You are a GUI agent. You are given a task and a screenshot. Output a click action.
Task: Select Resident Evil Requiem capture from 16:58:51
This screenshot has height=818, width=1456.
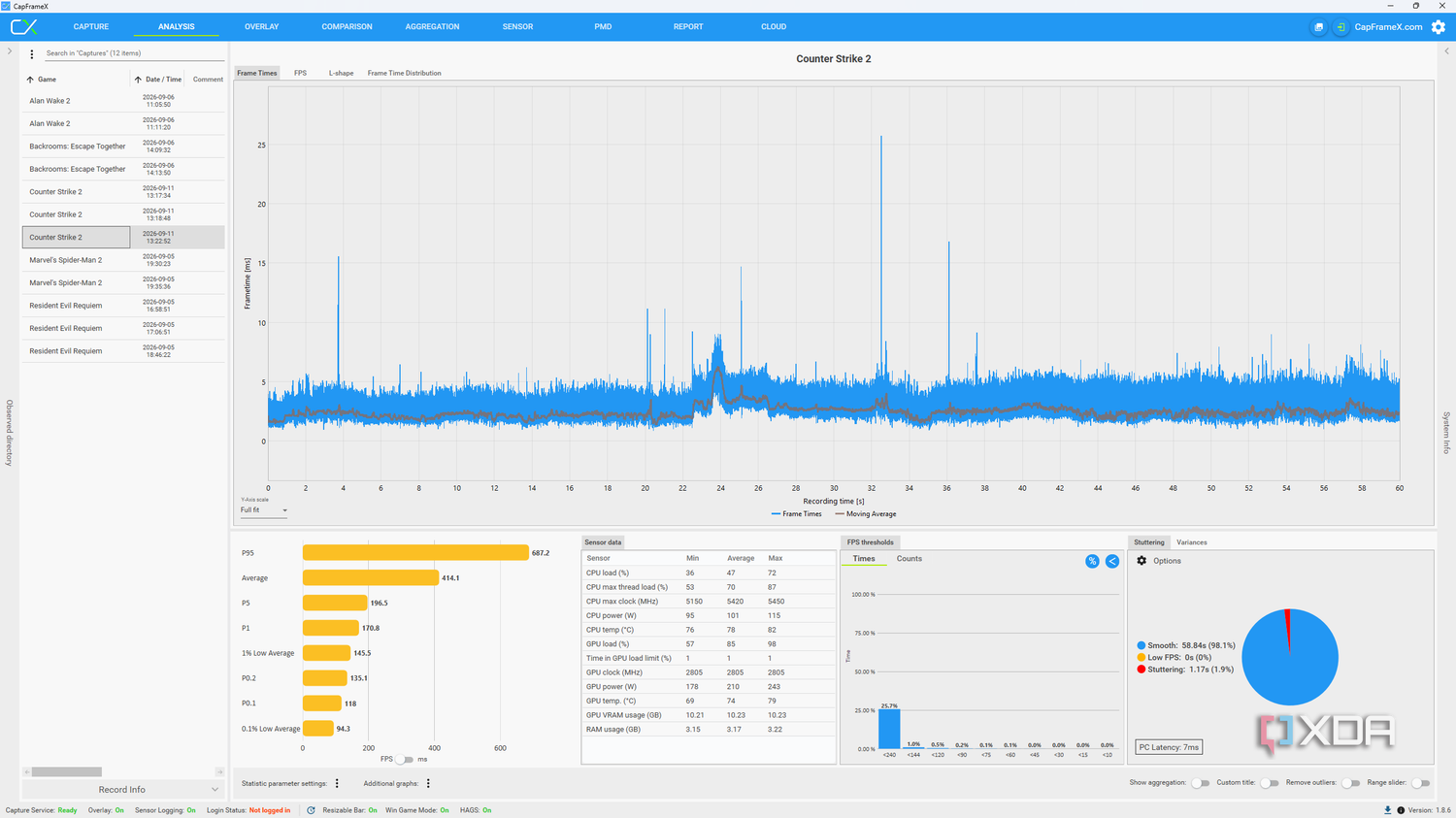point(123,306)
